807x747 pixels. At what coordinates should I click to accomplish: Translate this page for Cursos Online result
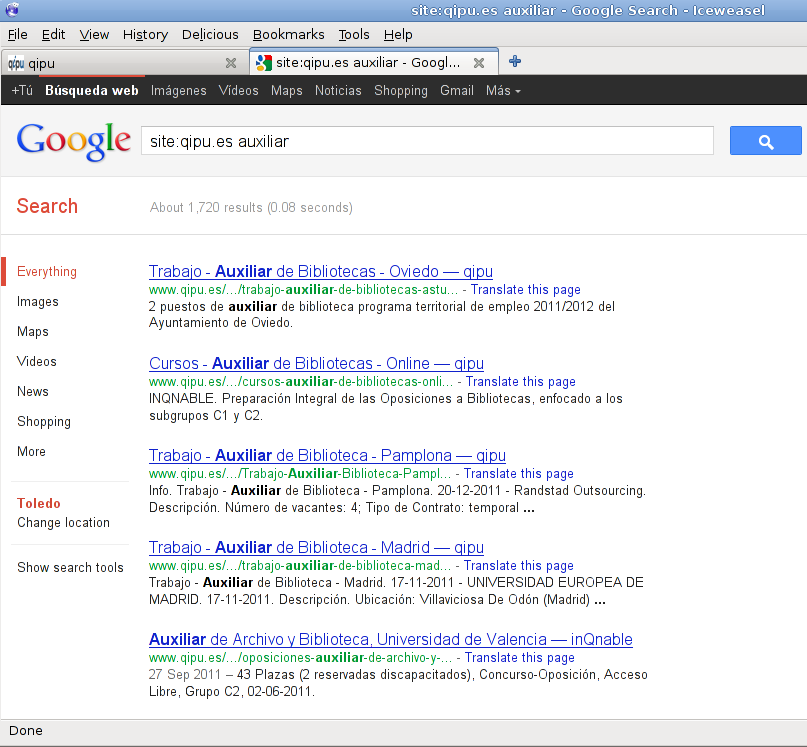click(520, 381)
